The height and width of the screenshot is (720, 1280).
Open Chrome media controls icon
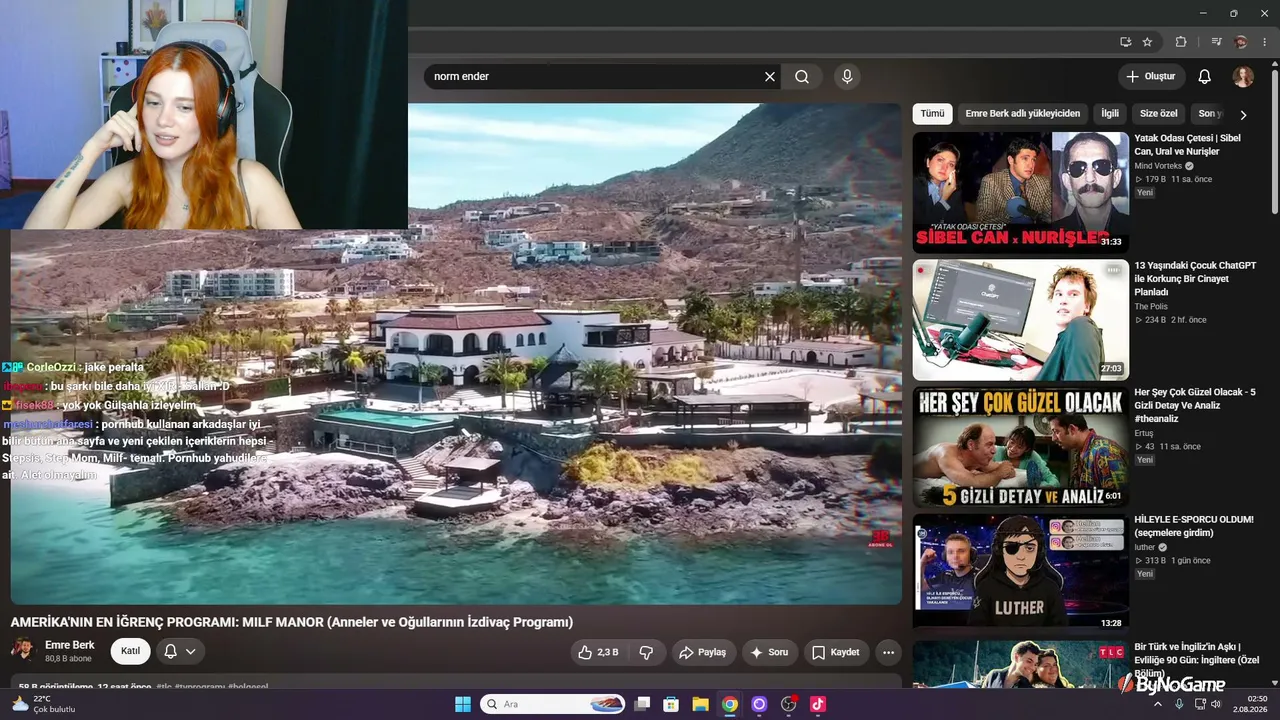tap(1216, 42)
